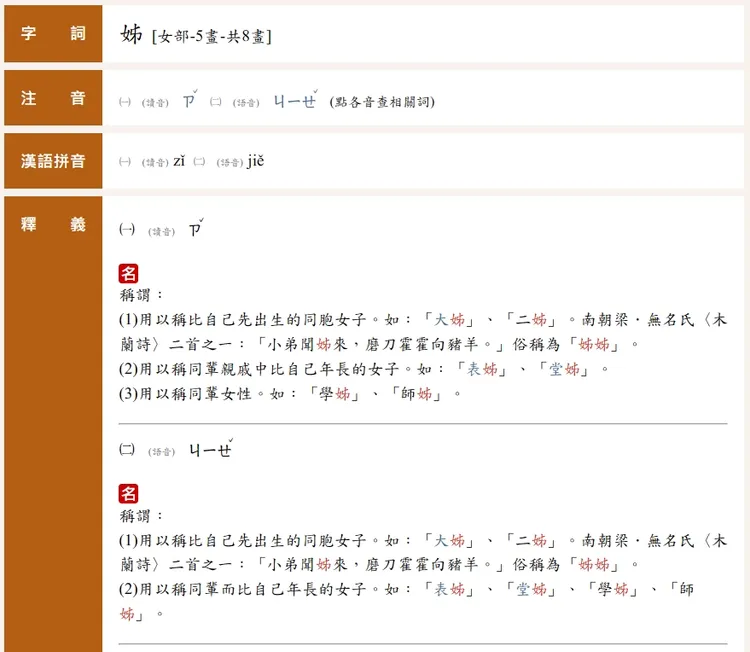750x652 pixels.
Task: Select the 字詞 header tab
Action: pyautogui.click(x=53, y=34)
